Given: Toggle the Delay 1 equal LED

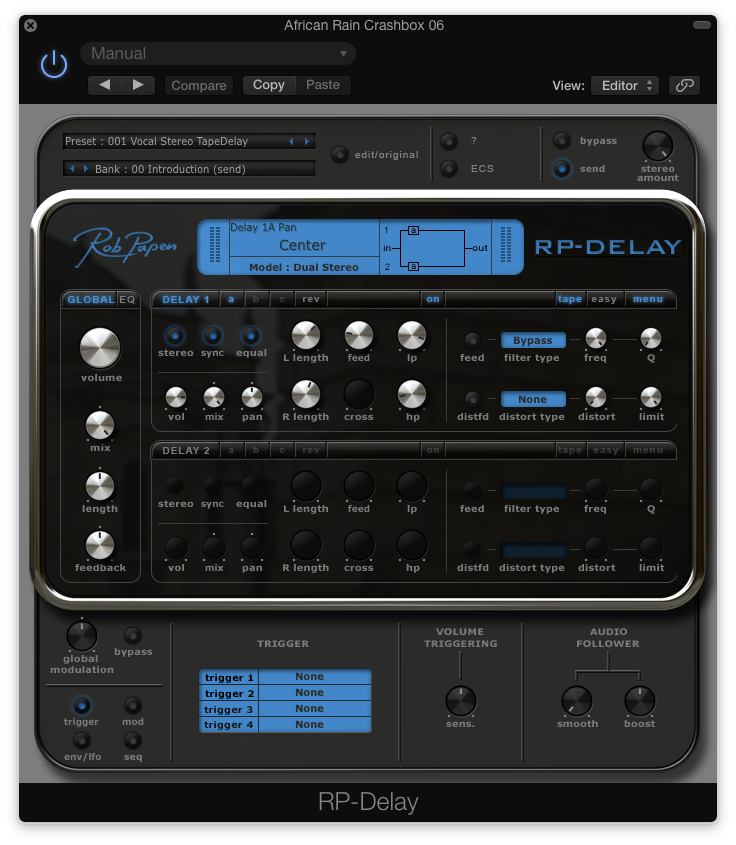Looking at the screenshot, I should [250, 336].
